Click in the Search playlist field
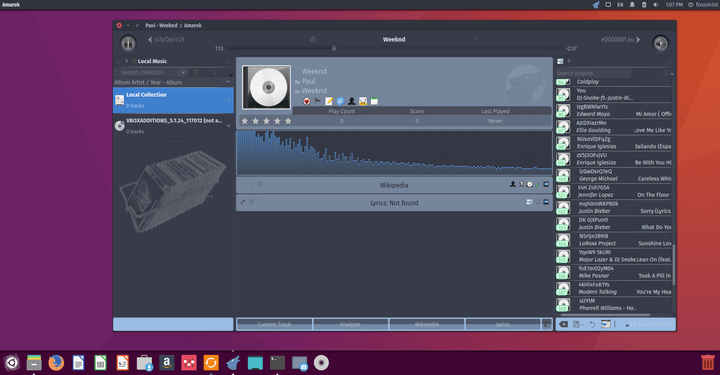Screen dimensions: 720x375 [593, 73]
